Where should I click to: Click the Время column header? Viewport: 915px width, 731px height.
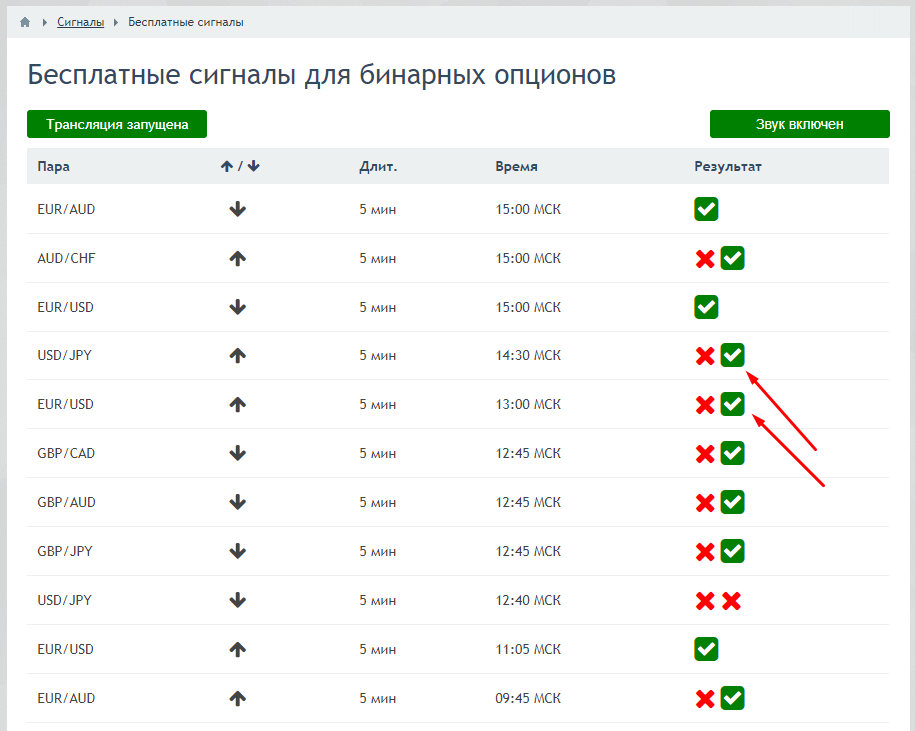coord(516,167)
